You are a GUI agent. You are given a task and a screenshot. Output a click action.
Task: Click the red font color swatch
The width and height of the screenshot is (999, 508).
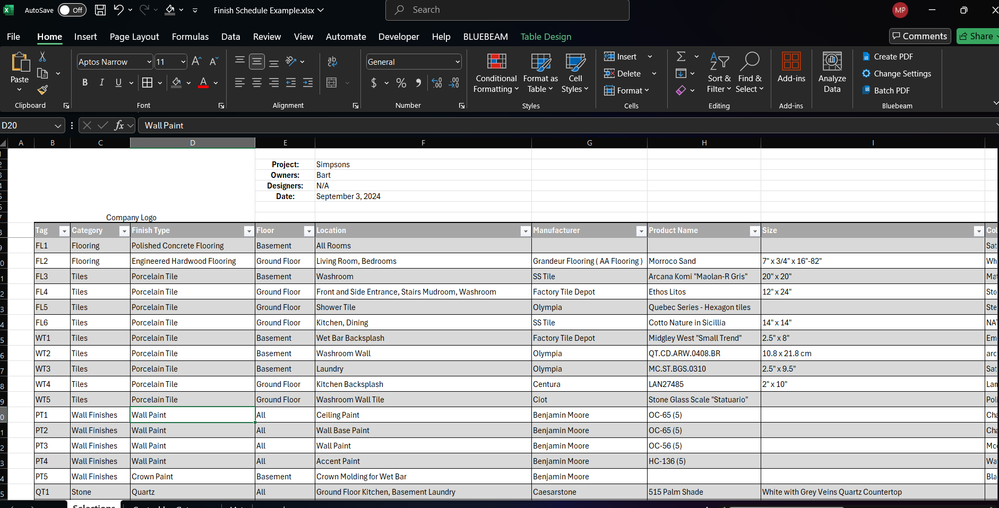(x=203, y=83)
